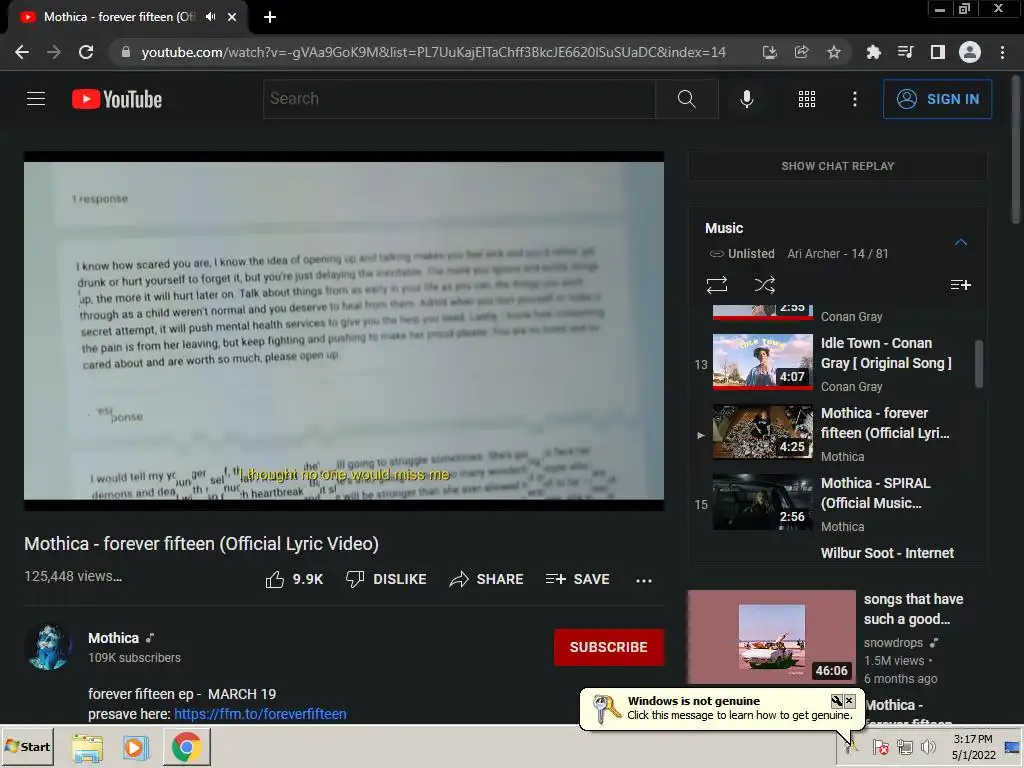Open 'songs that have such a good' thumbnail
1024x768 pixels.
tap(772, 637)
